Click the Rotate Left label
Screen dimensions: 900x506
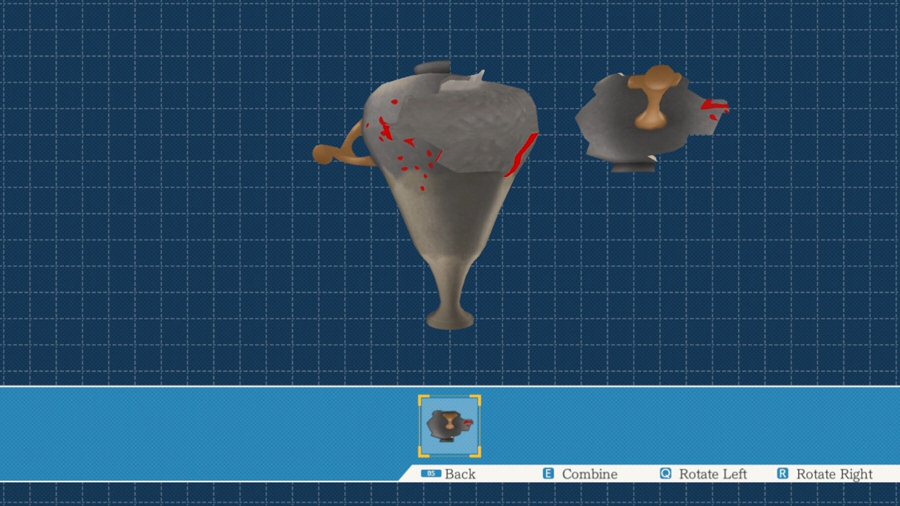click(713, 474)
